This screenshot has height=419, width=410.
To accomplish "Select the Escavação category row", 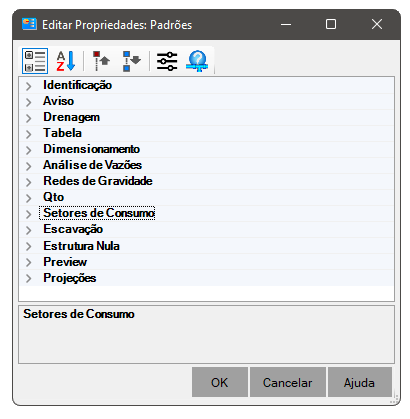I will [207, 229].
